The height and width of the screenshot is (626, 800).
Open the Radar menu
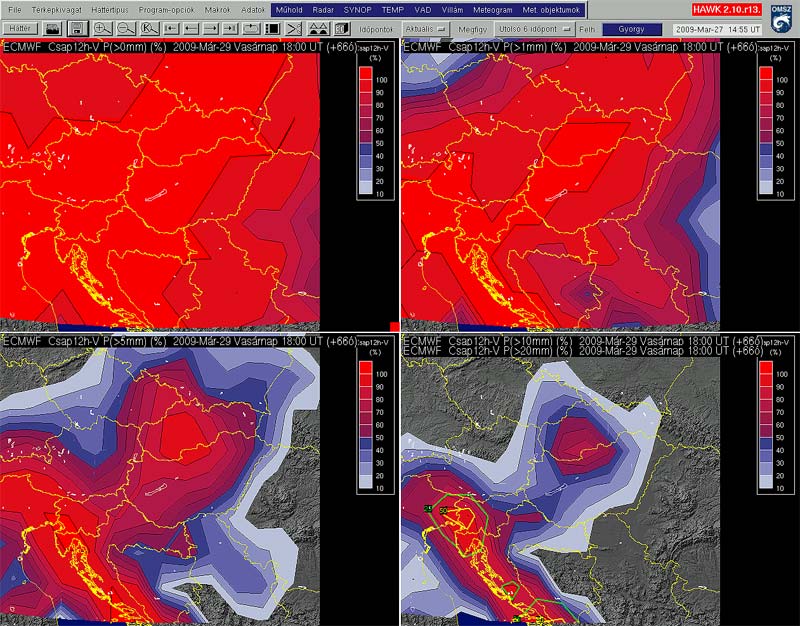[x=323, y=9]
